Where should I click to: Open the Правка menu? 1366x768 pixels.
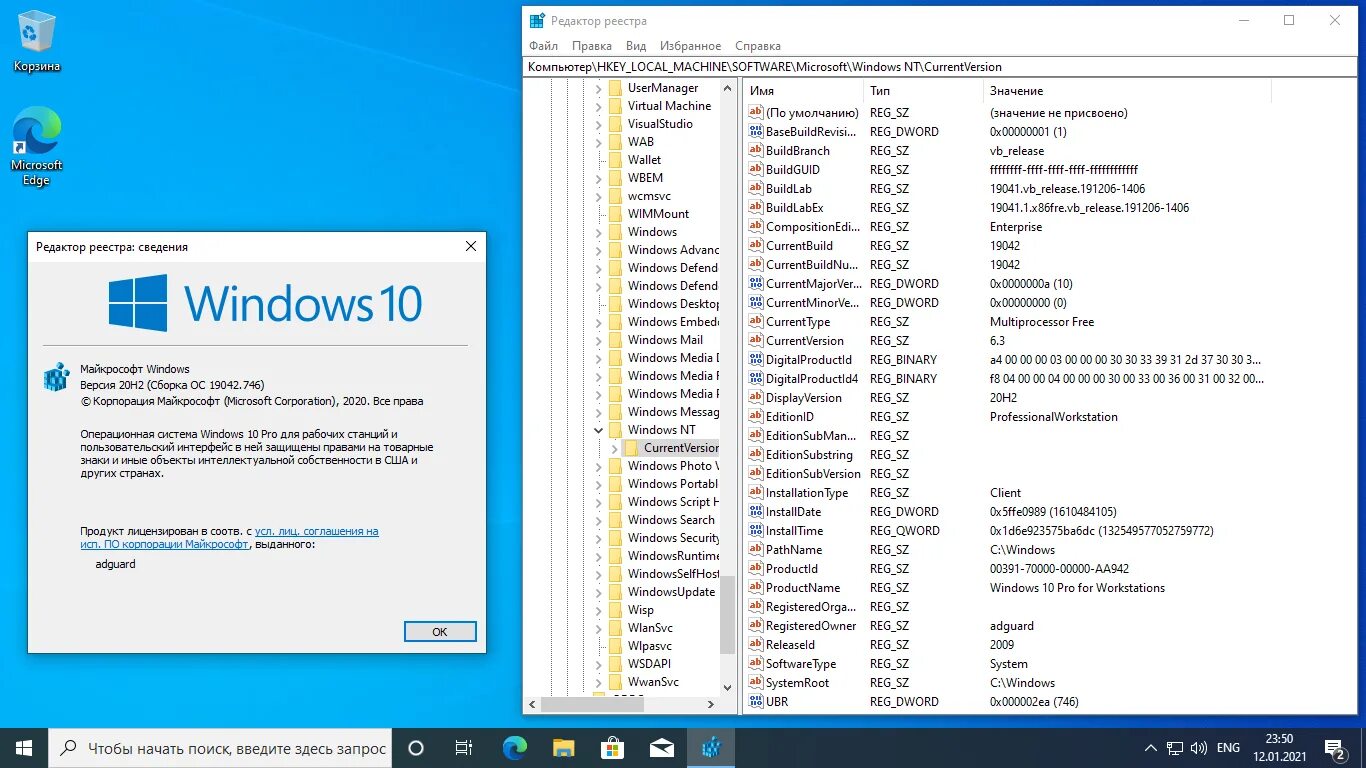pos(592,46)
